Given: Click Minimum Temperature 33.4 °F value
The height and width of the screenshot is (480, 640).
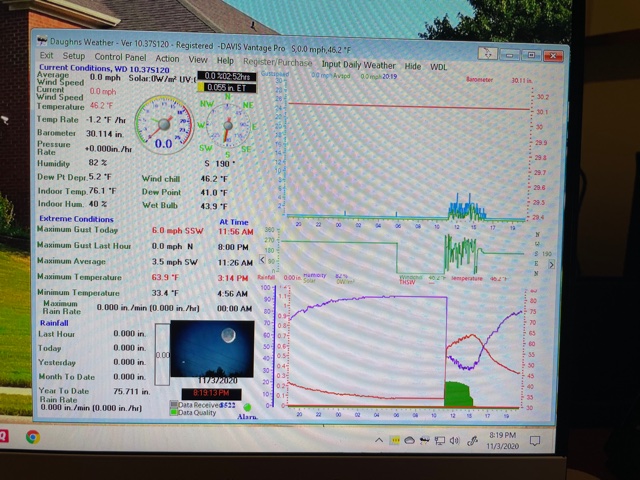Looking at the screenshot, I should tap(165, 293).
